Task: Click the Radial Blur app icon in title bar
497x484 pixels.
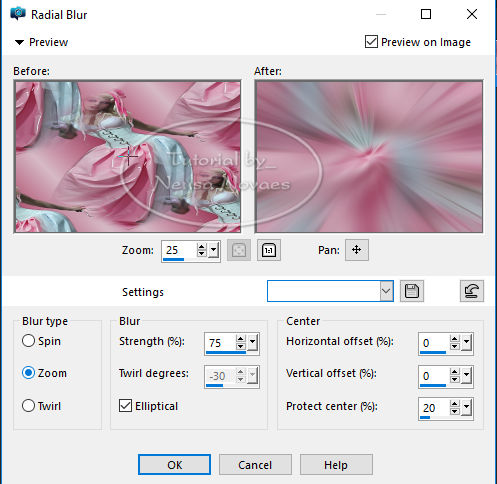Action: (18, 14)
